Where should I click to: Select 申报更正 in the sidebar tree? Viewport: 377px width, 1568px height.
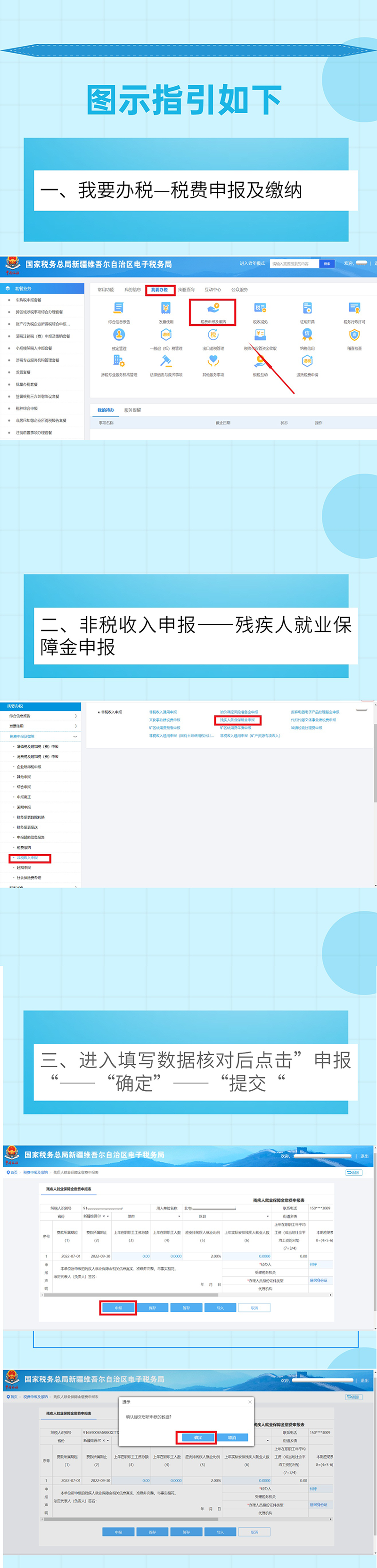coord(24,797)
